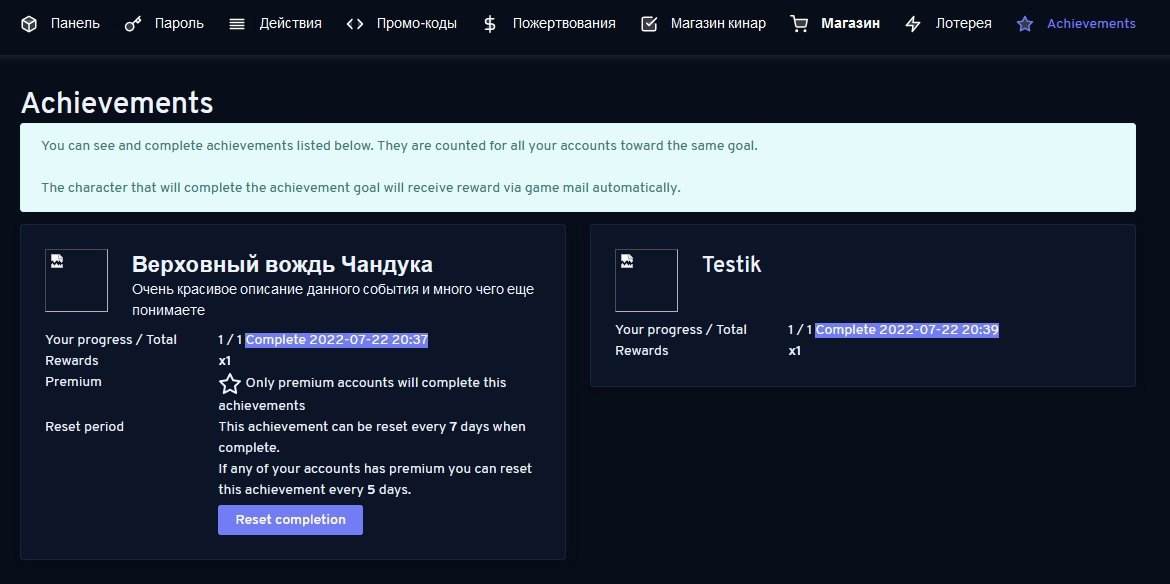Image resolution: width=1170 pixels, height=584 pixels.
Task: Click the key icon beside Пароль
Action: pyautogui.click(x=133, y=23)
